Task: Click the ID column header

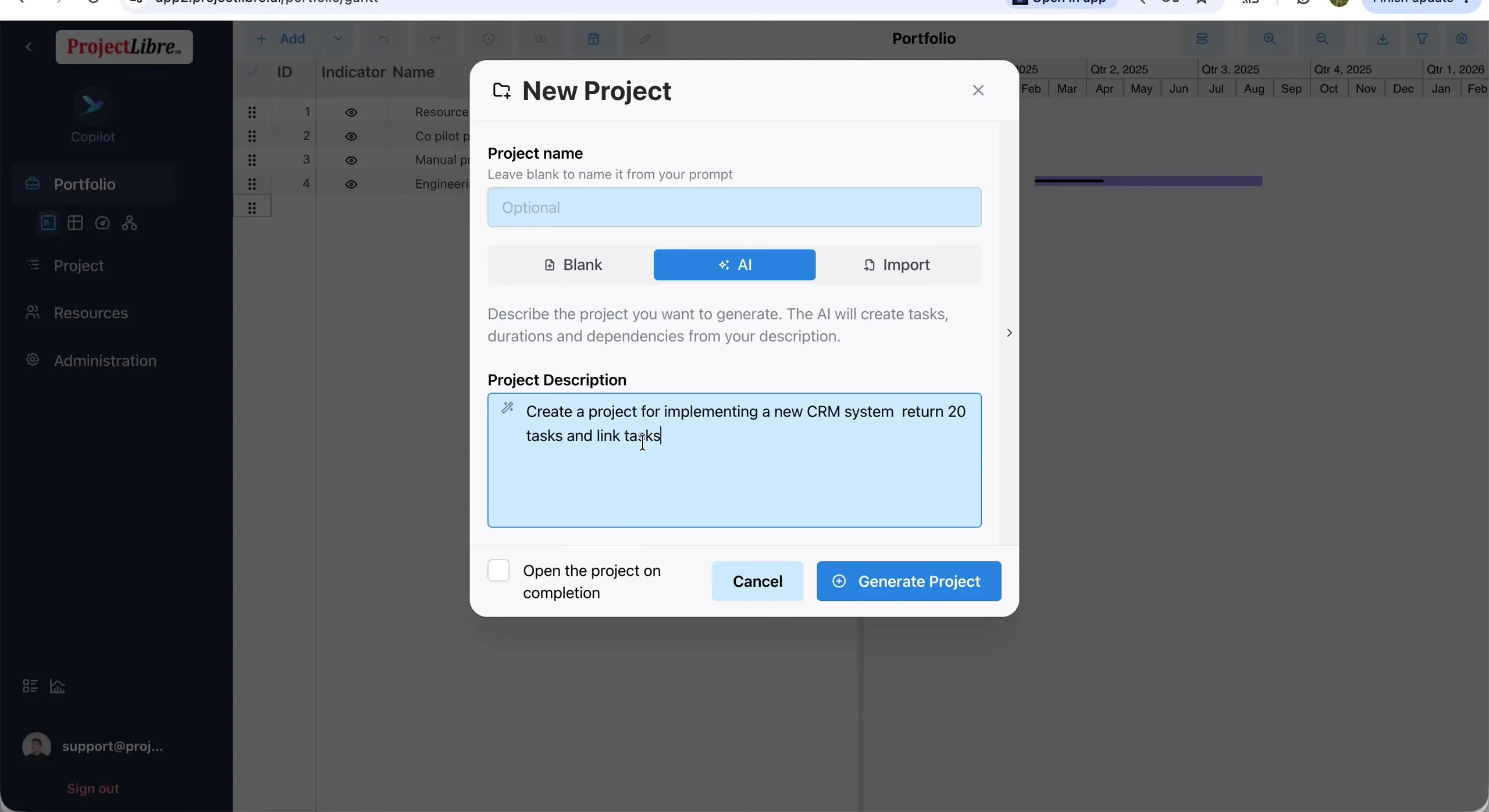Action: click(284, 72)
